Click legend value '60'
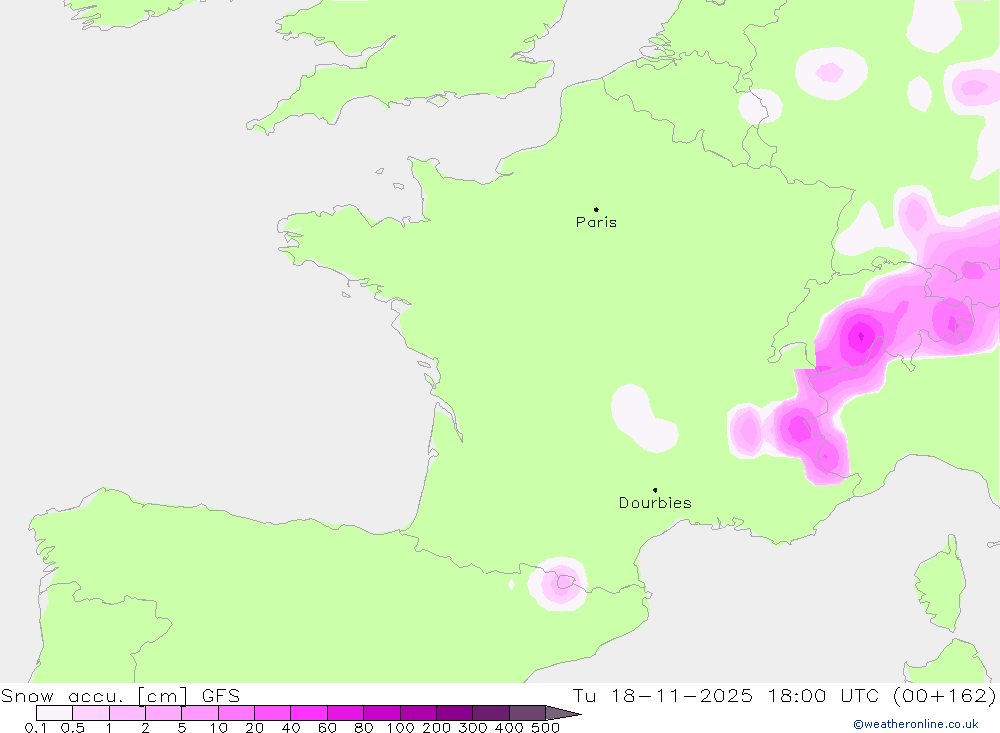 tap(327, 727)
